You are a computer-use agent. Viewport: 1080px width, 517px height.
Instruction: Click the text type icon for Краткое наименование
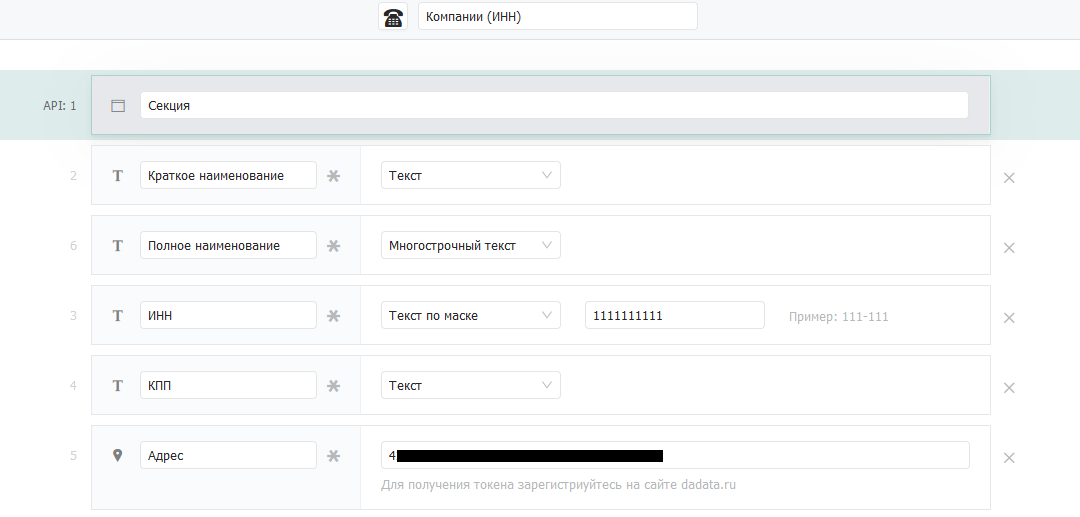click(118, 176)
